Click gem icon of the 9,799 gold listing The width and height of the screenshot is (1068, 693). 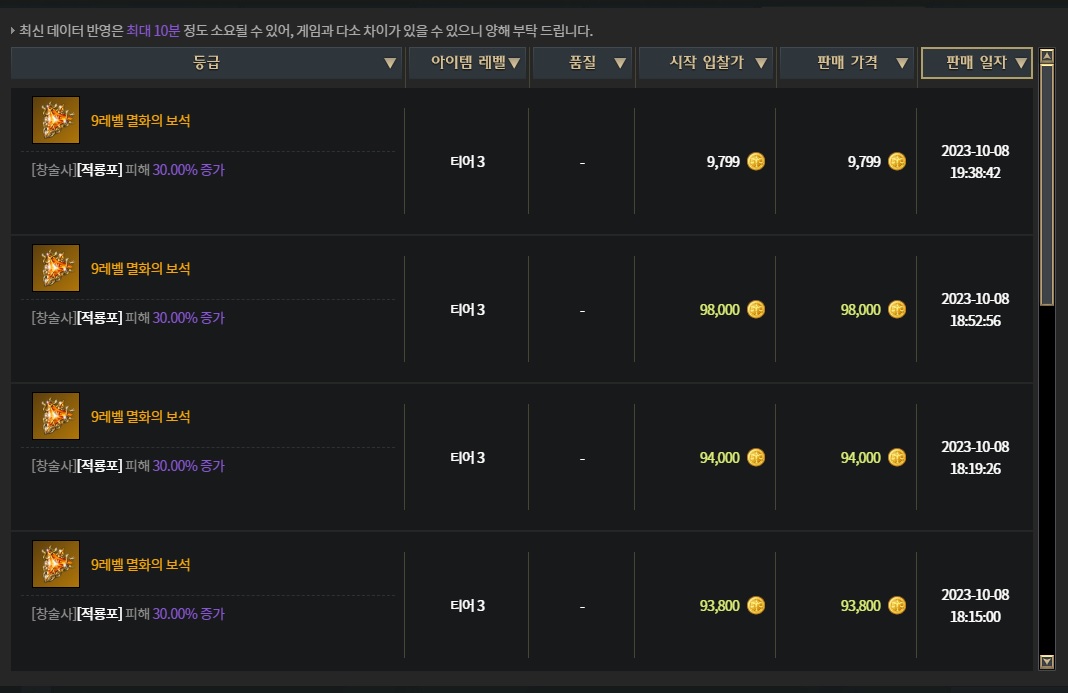pos(56,121)
